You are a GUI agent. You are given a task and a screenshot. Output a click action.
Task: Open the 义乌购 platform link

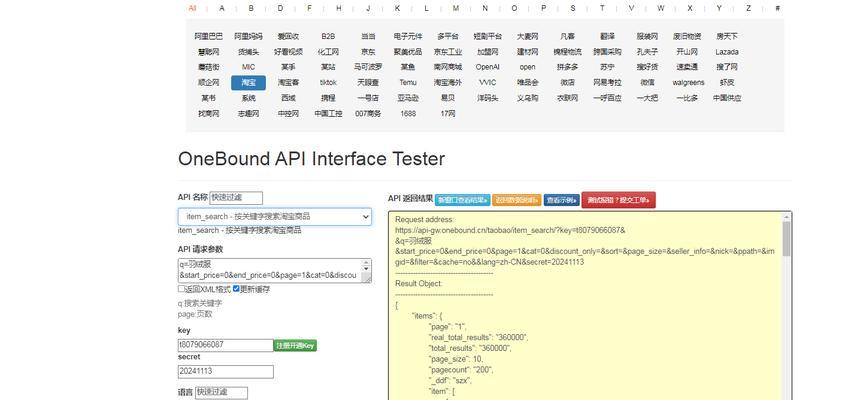527,98
